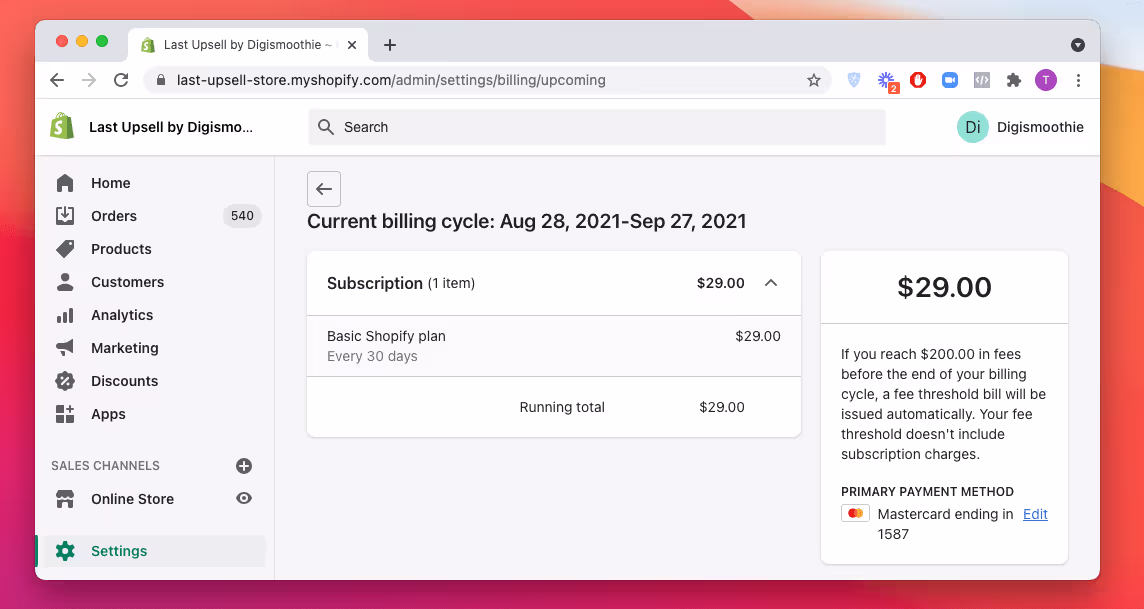Click the code brackets extension icon
This screenshot has width=1144, height=609.
(x=981, y=80)
